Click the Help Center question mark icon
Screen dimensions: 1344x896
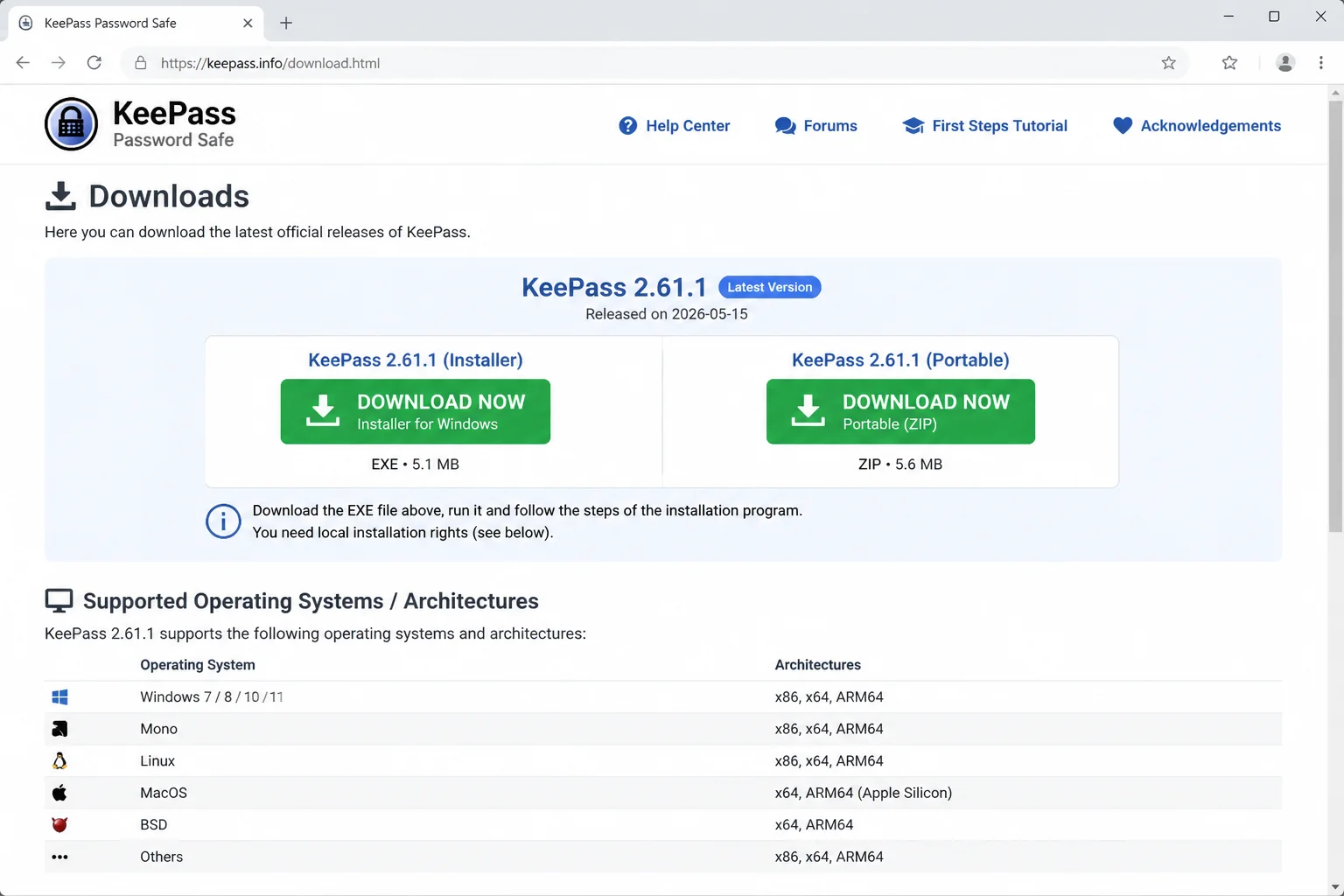click(628, 126)
